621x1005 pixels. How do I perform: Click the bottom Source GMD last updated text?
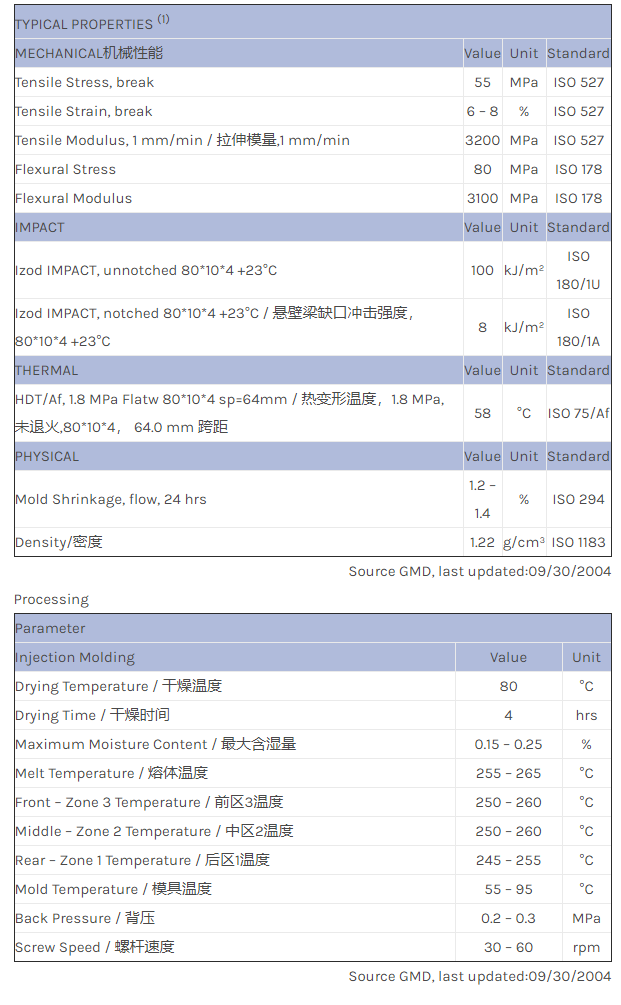479,976
